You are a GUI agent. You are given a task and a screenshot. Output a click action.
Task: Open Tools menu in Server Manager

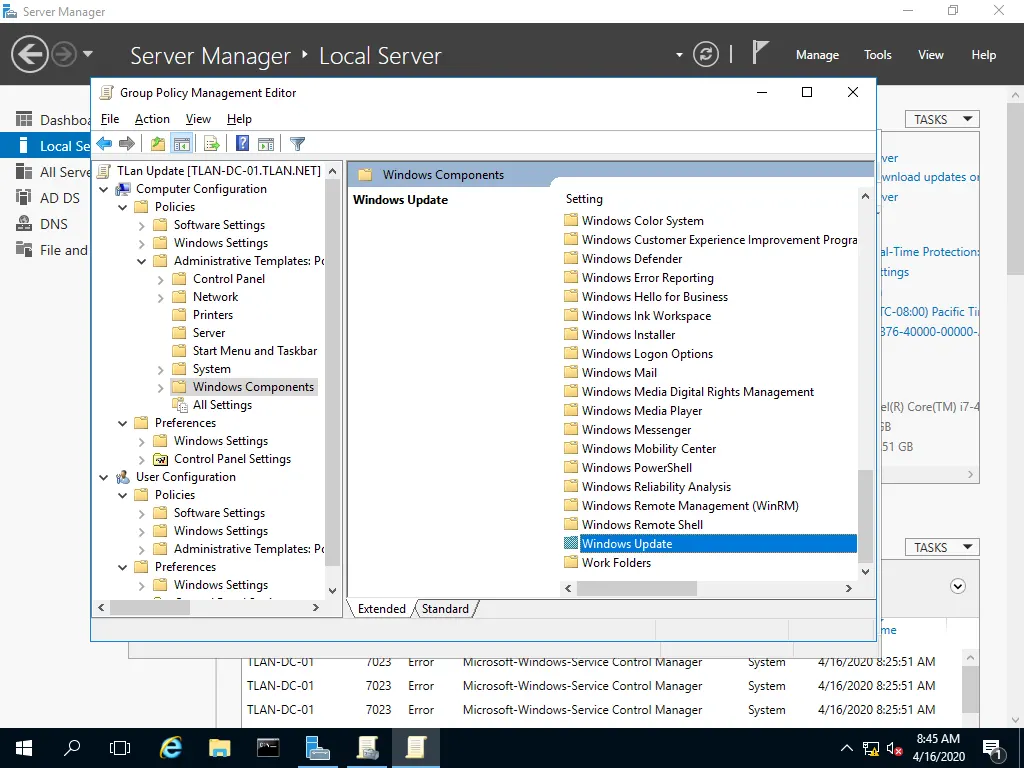click(x=877, y=55)
